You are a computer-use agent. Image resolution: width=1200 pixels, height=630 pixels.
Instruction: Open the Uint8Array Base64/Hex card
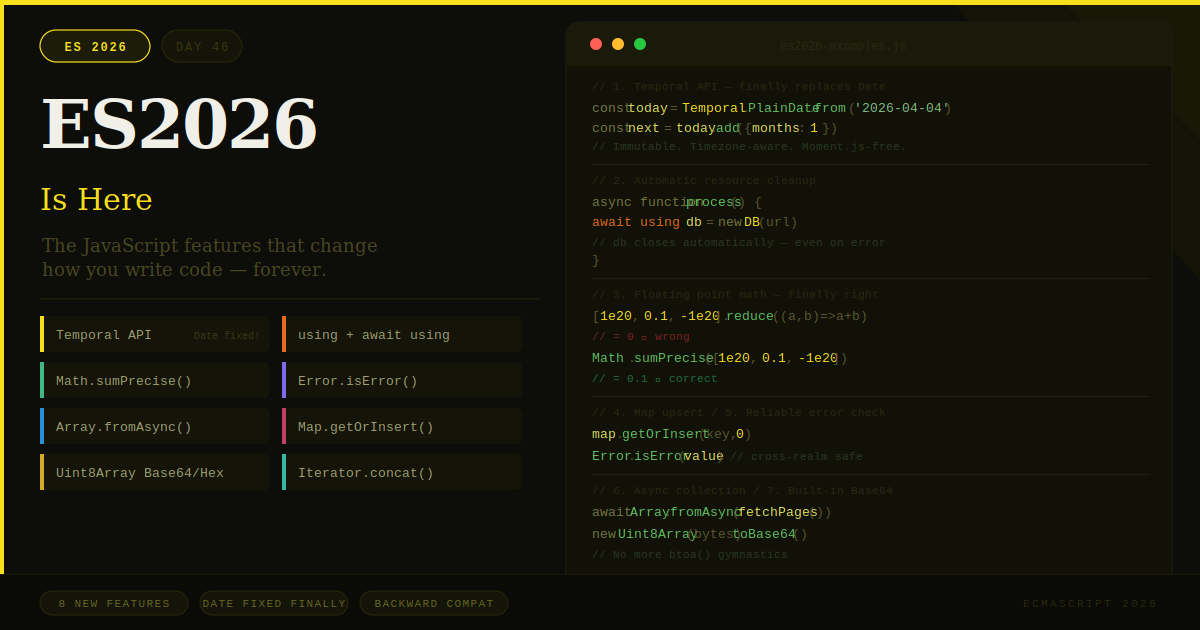[154, 472]
